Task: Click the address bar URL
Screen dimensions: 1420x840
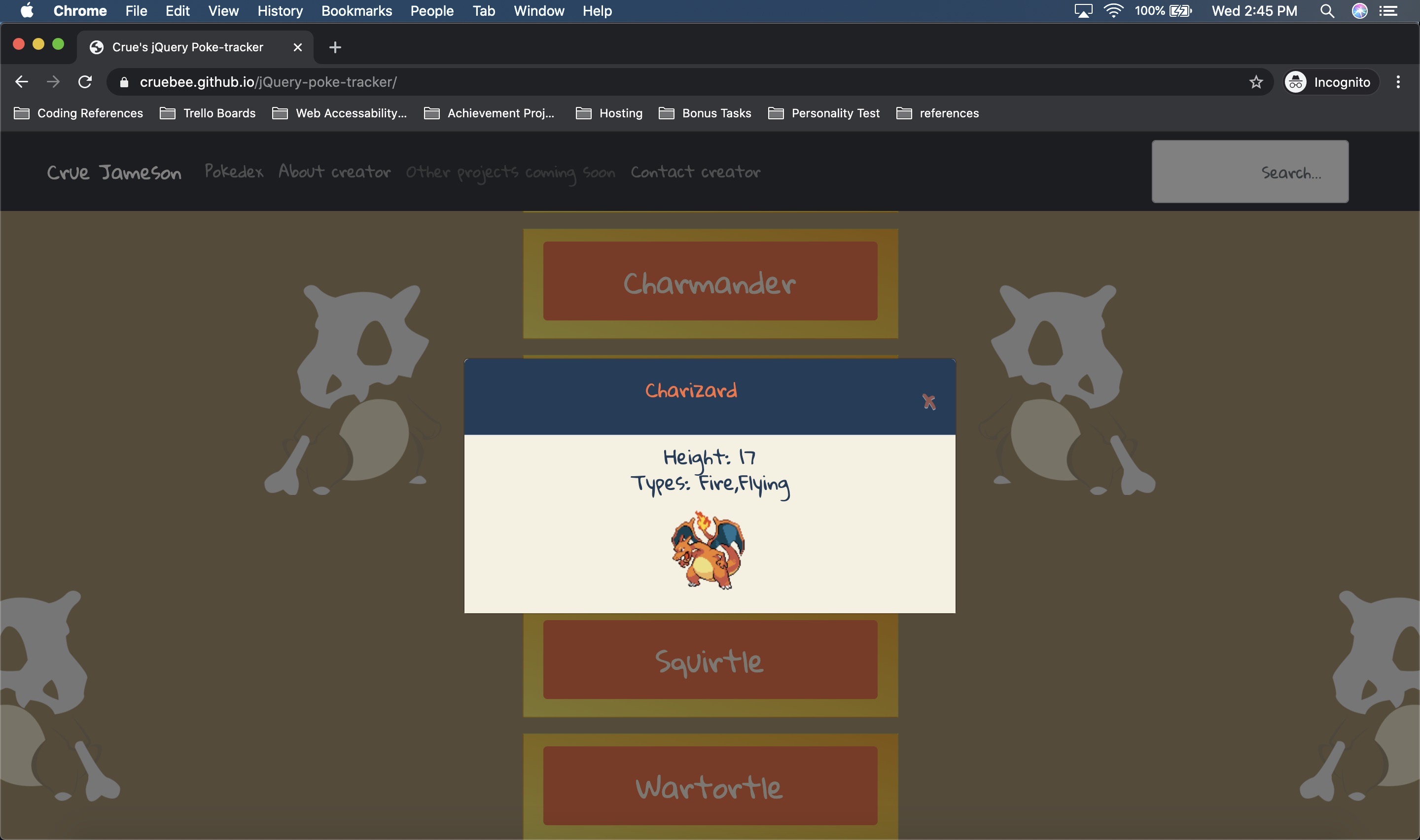Action: [268, 82]
